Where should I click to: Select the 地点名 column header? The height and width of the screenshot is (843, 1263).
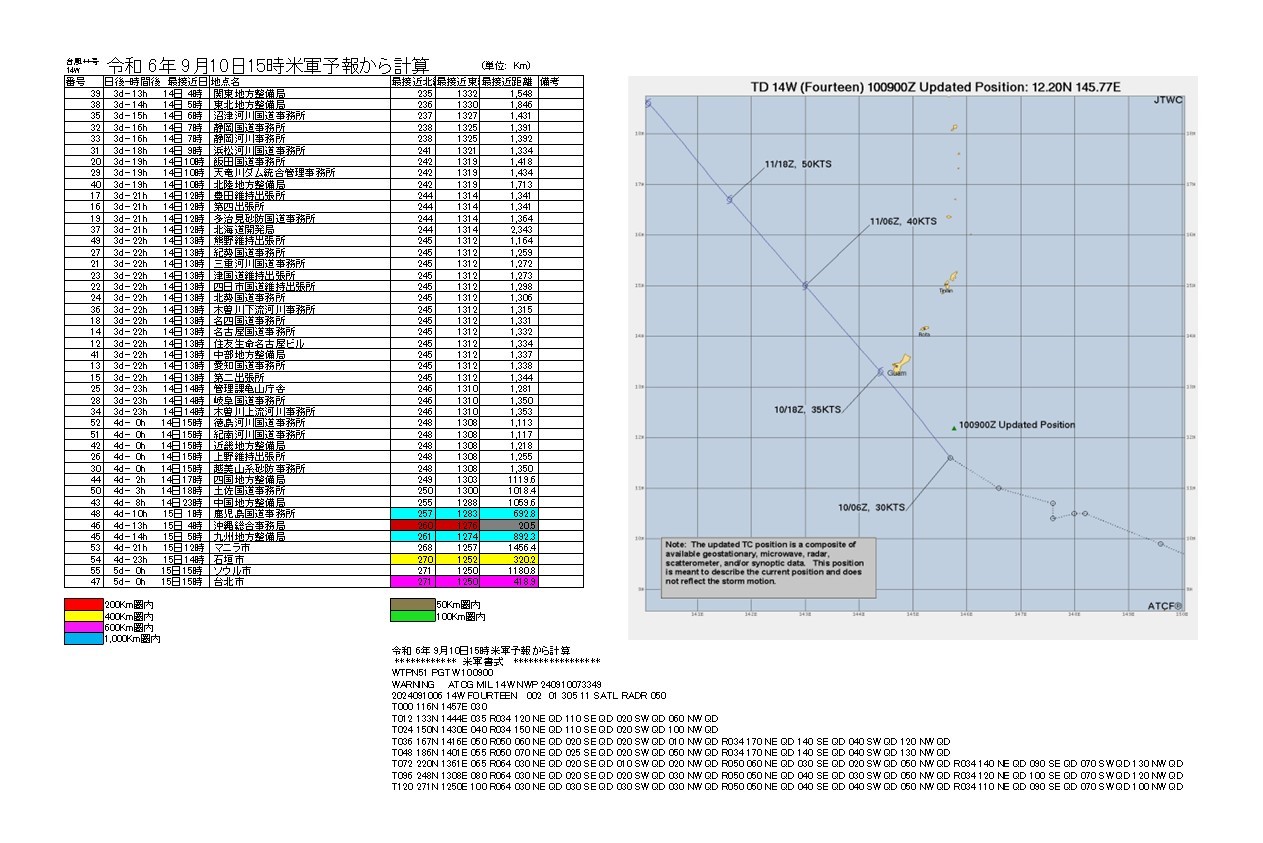tap(299, 82)
